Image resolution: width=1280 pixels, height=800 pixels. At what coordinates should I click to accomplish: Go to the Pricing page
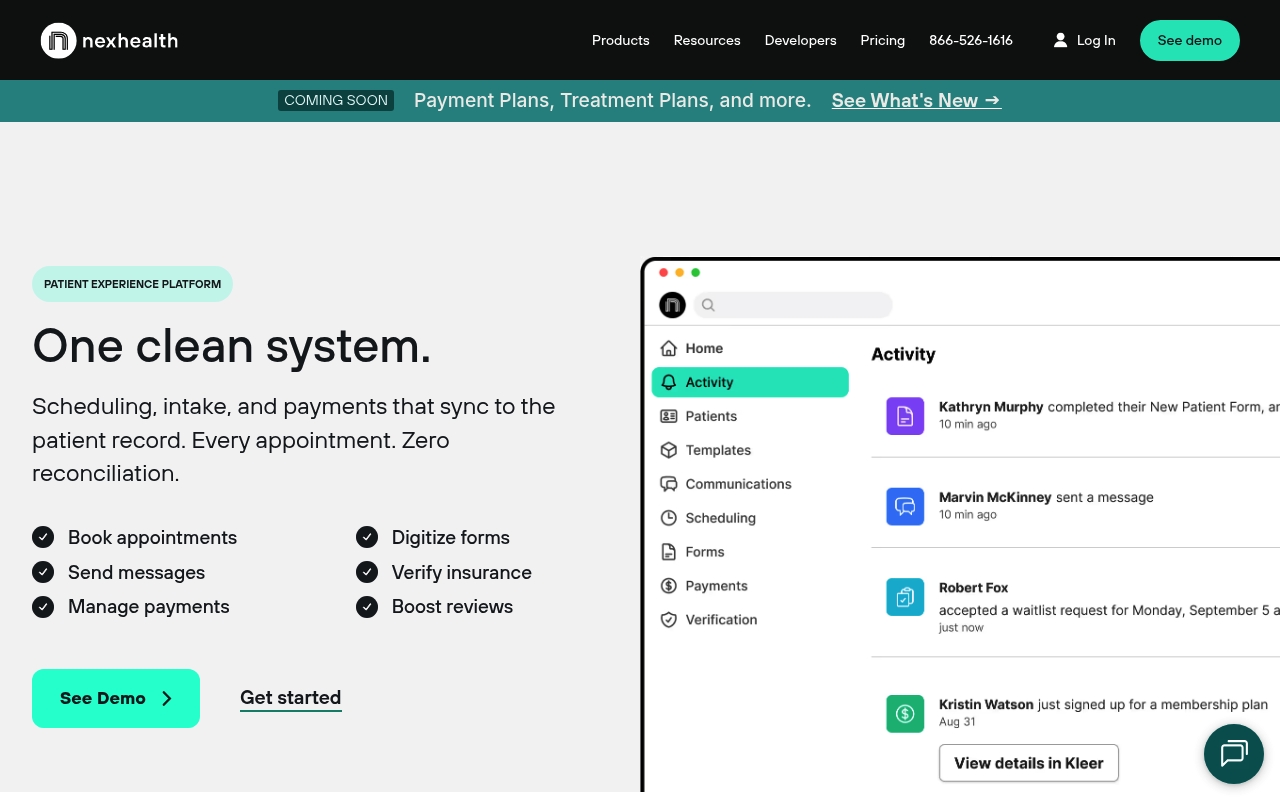click(883, 40)
